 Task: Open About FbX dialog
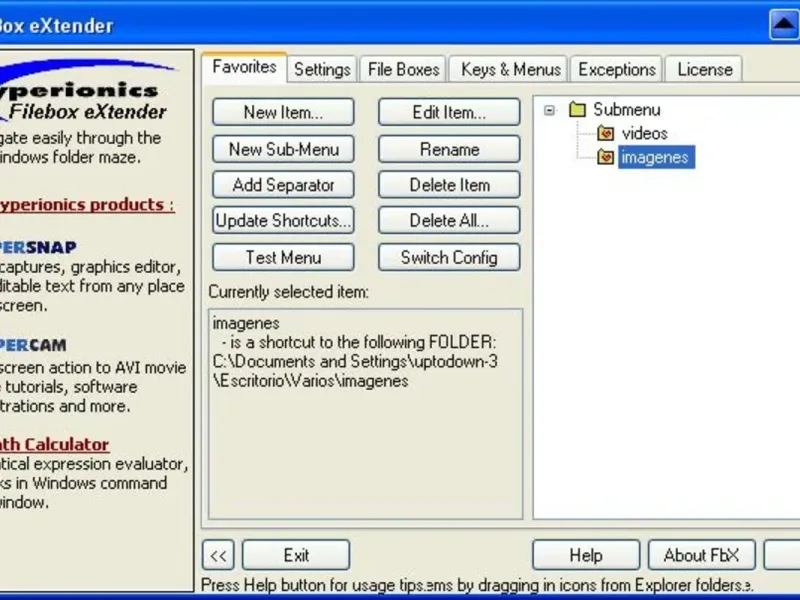[702, 555]
